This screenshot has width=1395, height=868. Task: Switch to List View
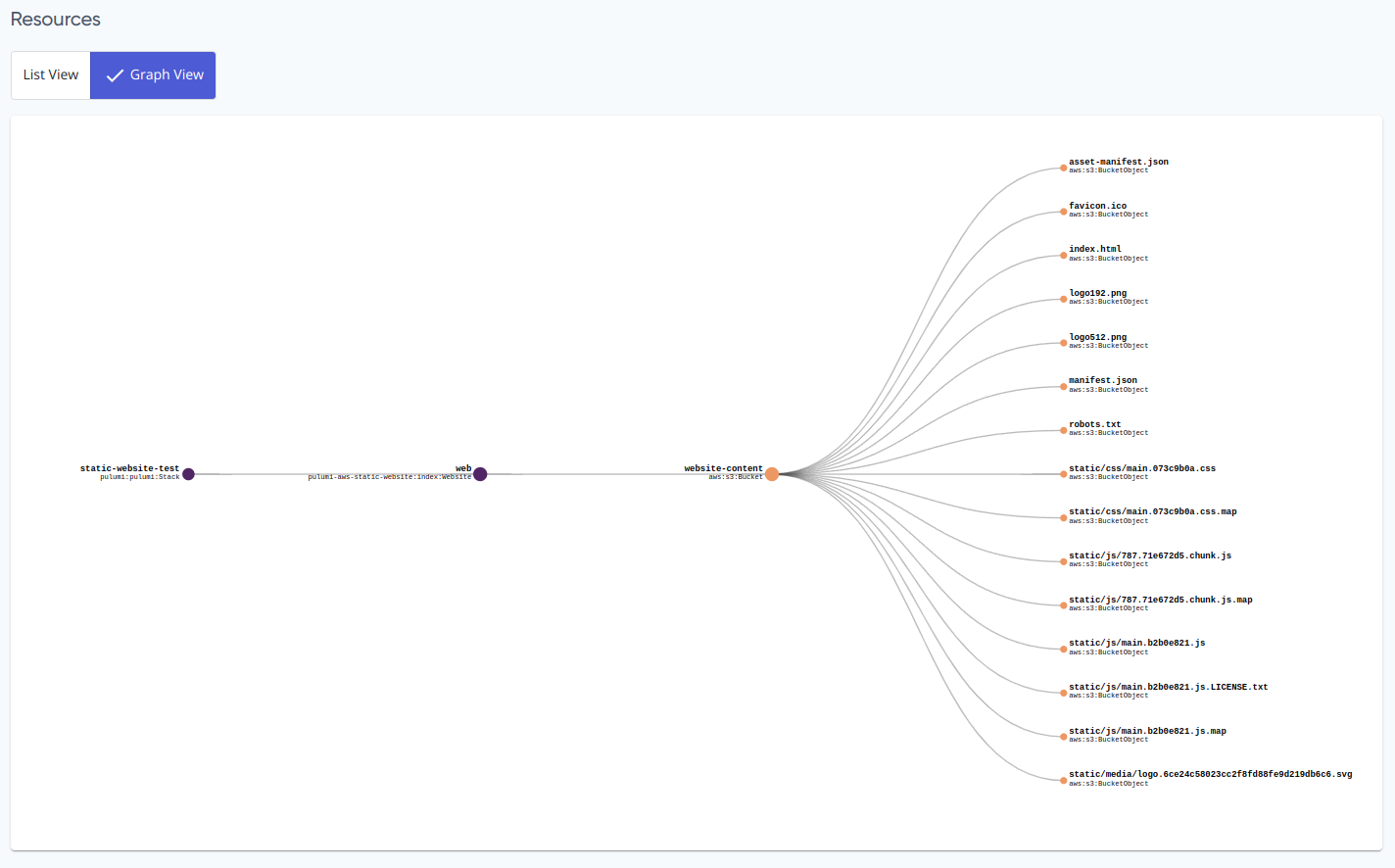coord(51,75)
